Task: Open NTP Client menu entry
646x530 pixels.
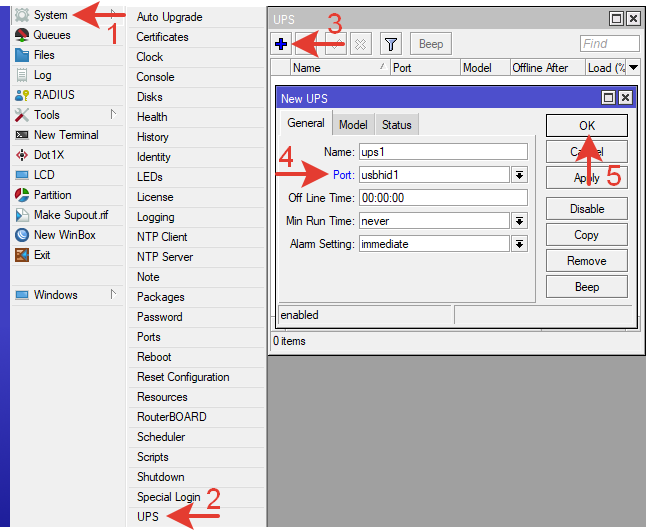Action: [197, 237]
